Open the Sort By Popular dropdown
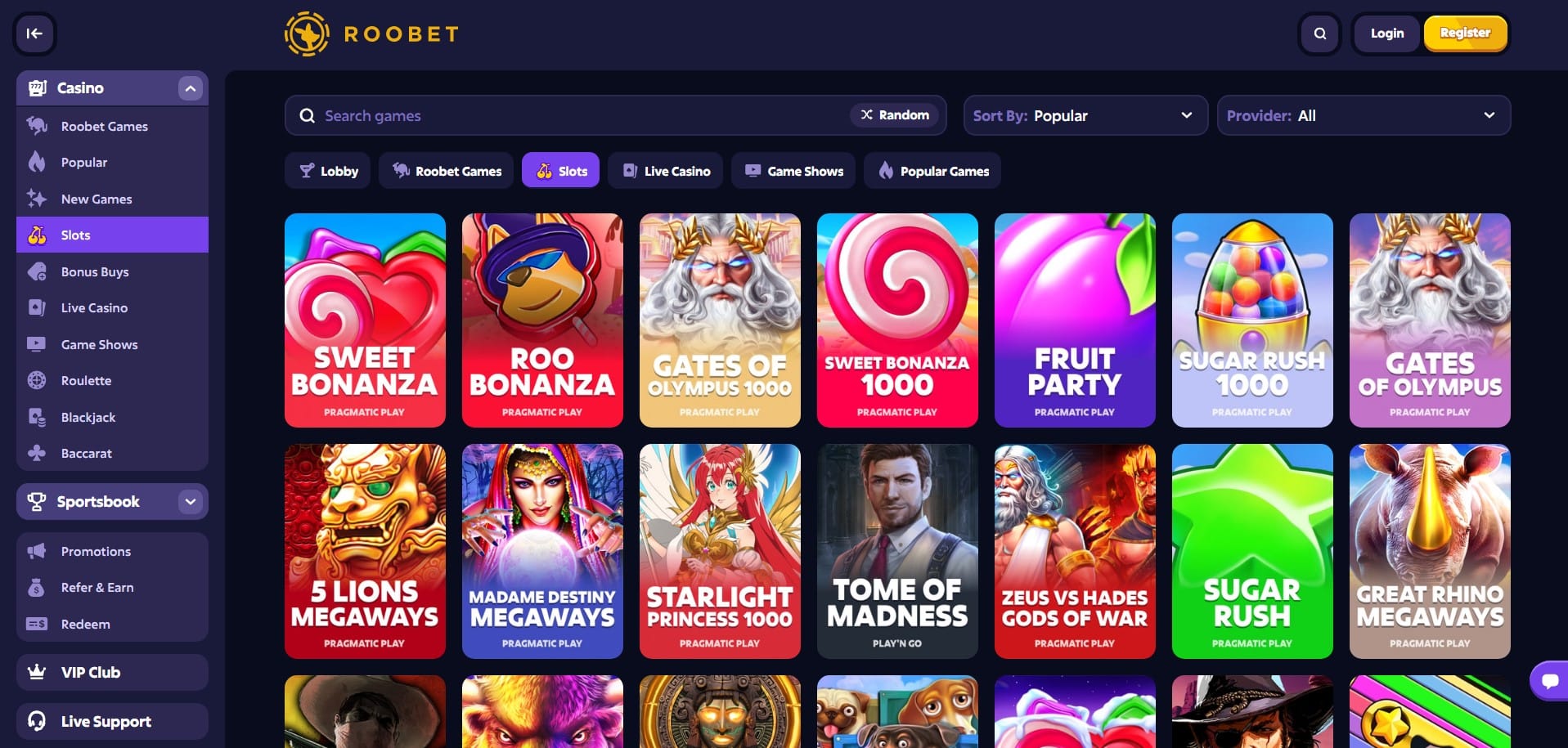The image size is (1568, 748). tap(1085, 115)
